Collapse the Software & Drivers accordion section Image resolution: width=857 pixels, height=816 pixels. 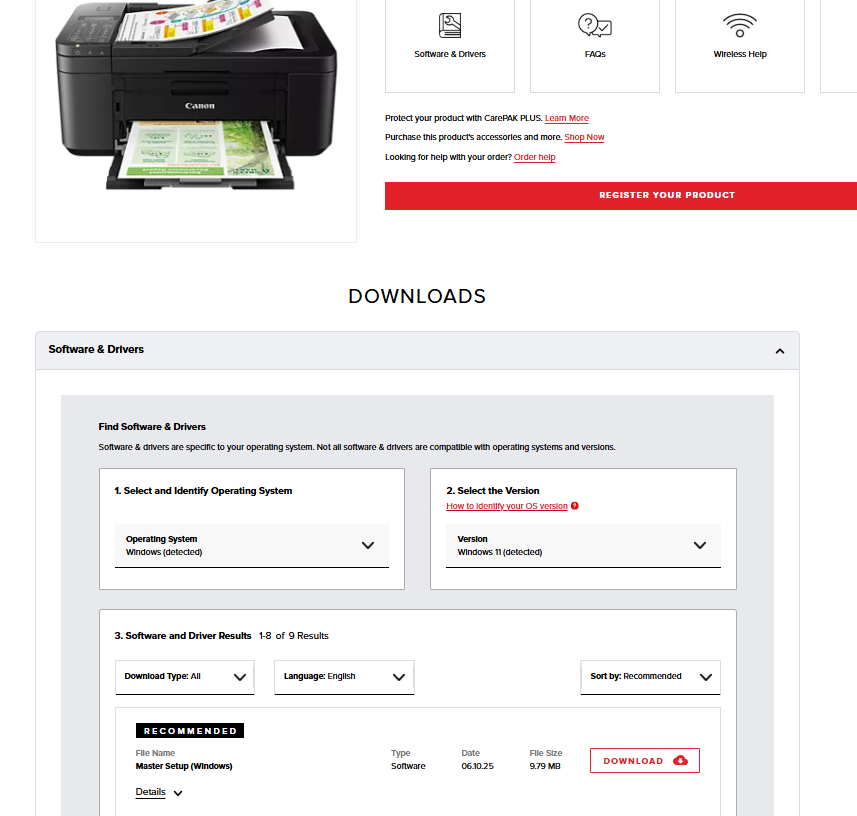click(x=780, y=351)
